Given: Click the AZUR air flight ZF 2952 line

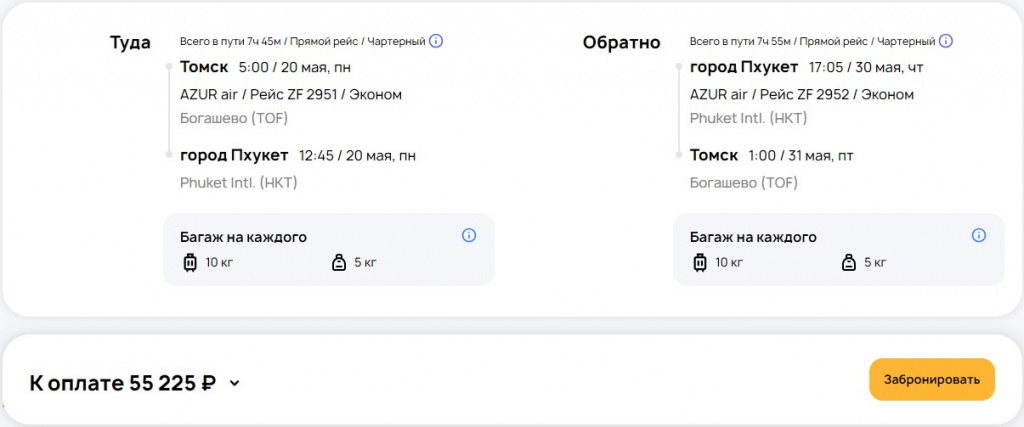Looking at the screenshot, I should pyautogui.click(x=802, y=94).
